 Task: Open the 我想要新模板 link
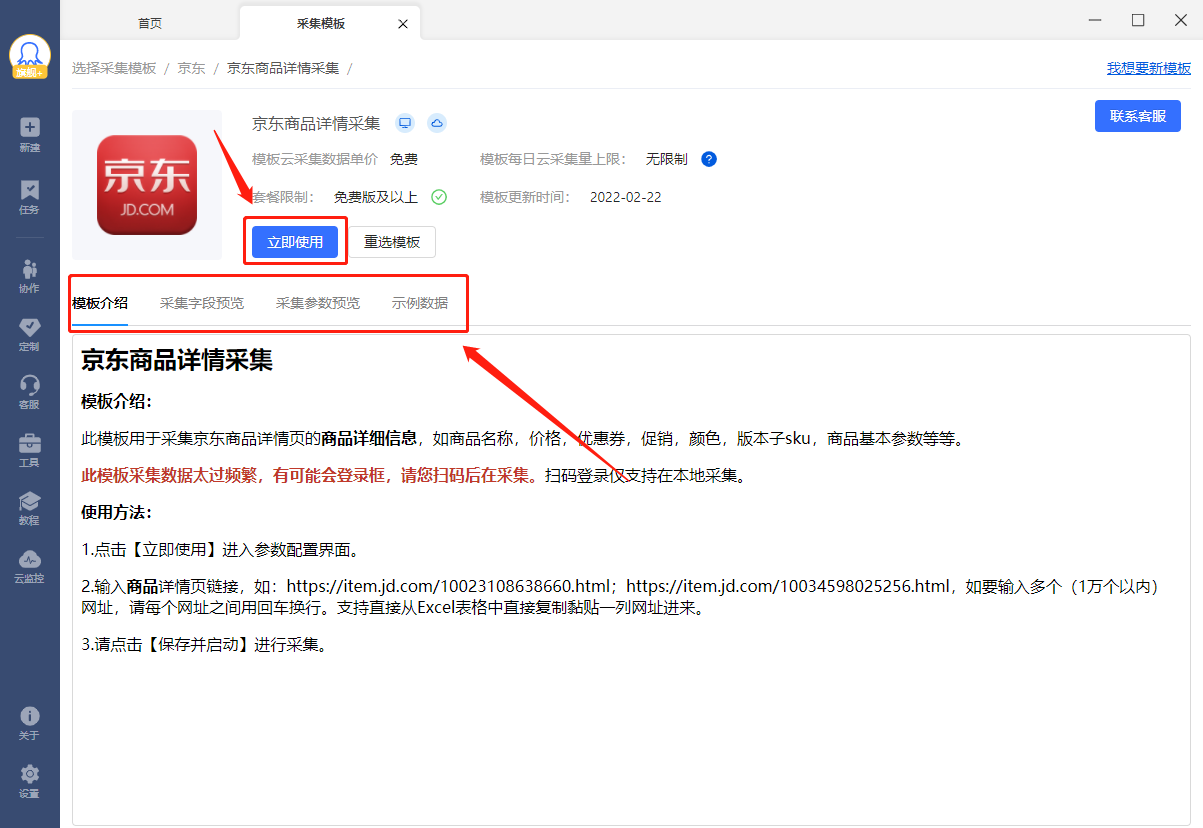click(x=1149, y=69)
